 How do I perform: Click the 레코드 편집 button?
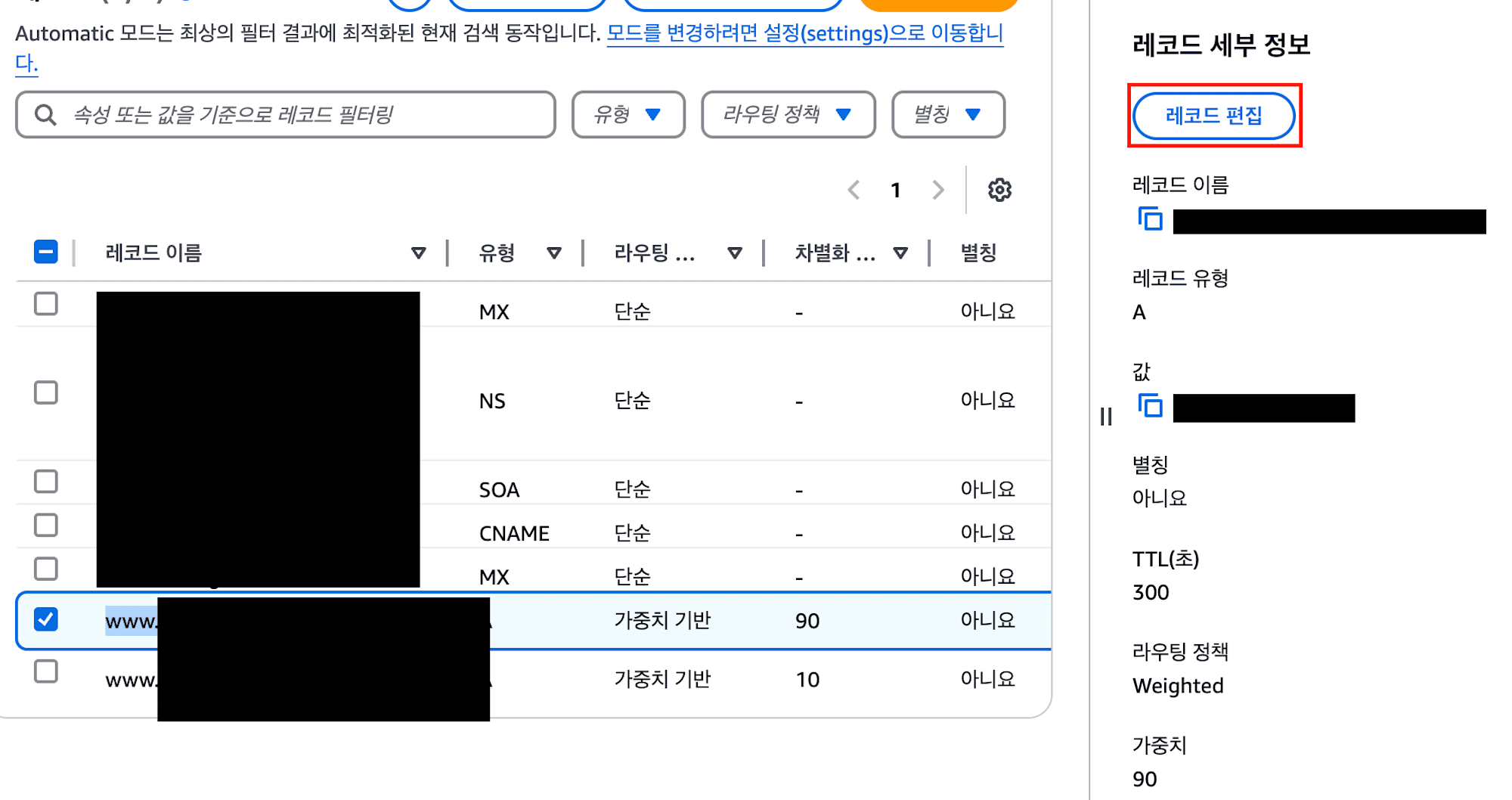(x=1213, y=116)
